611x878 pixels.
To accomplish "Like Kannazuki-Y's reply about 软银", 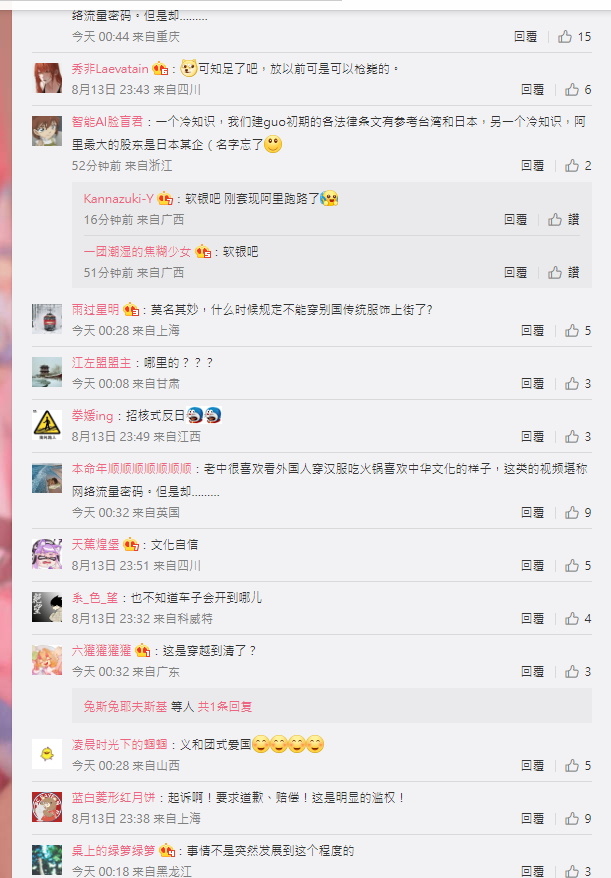I will (563, 220).
